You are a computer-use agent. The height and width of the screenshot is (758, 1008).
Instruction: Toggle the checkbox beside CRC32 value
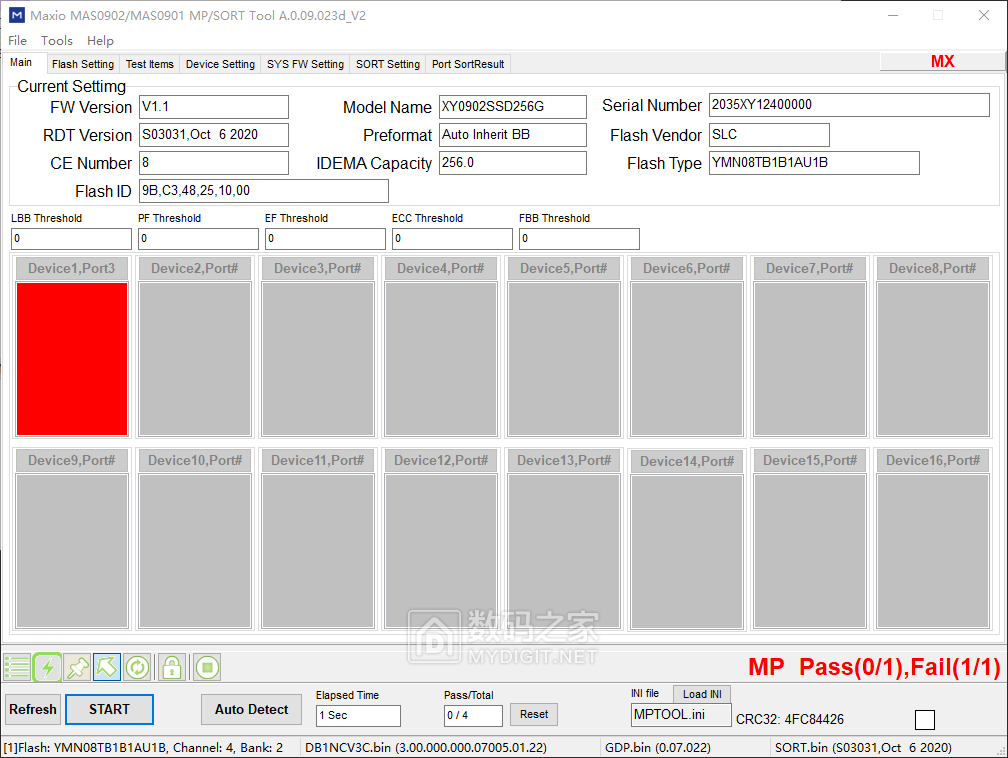pos(924,719)
